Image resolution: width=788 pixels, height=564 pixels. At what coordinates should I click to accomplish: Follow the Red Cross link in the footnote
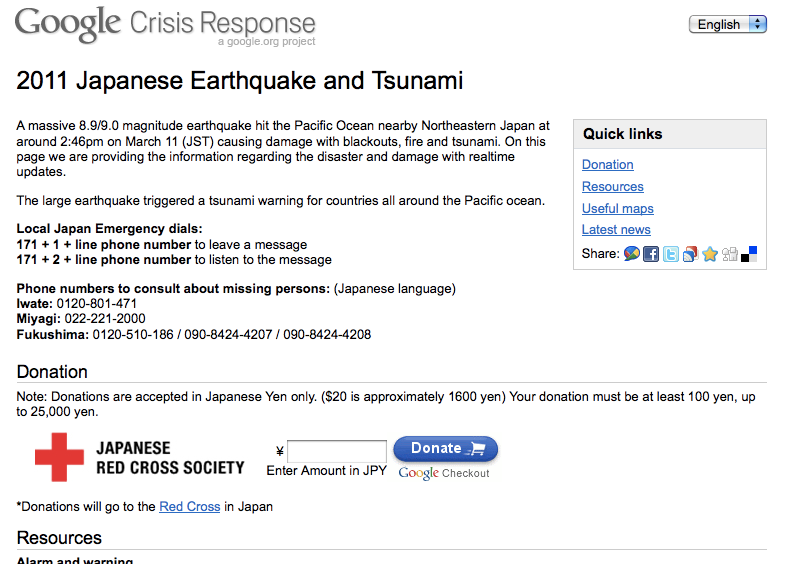[189, 507]
